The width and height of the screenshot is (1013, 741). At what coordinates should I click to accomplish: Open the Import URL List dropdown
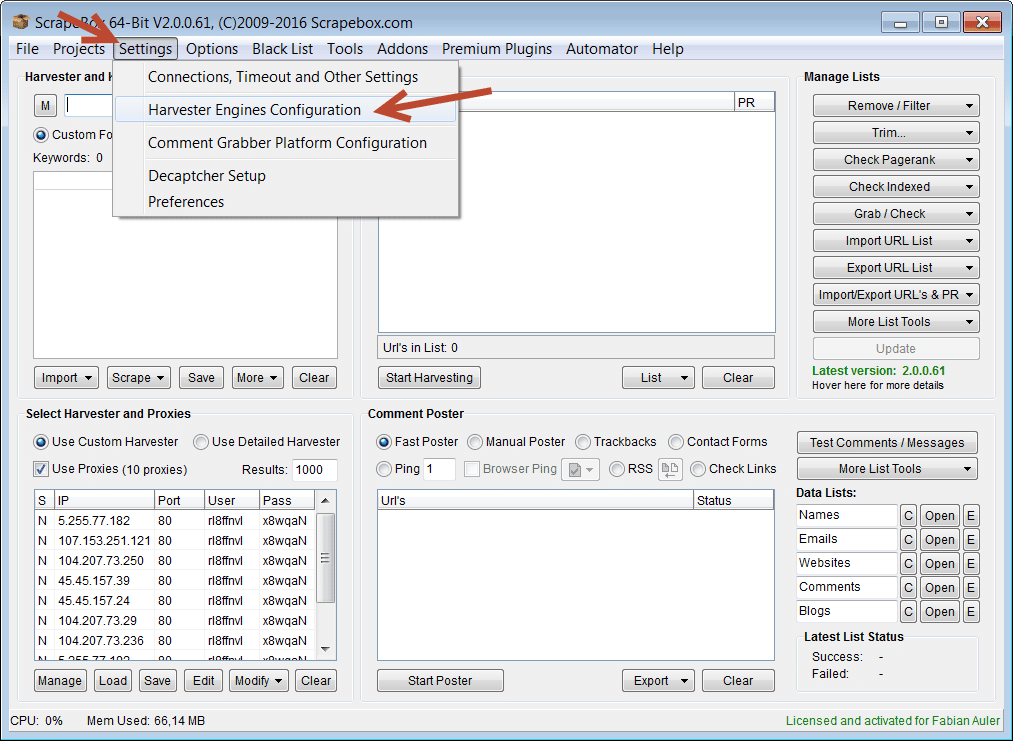click(x=895, y=241)
